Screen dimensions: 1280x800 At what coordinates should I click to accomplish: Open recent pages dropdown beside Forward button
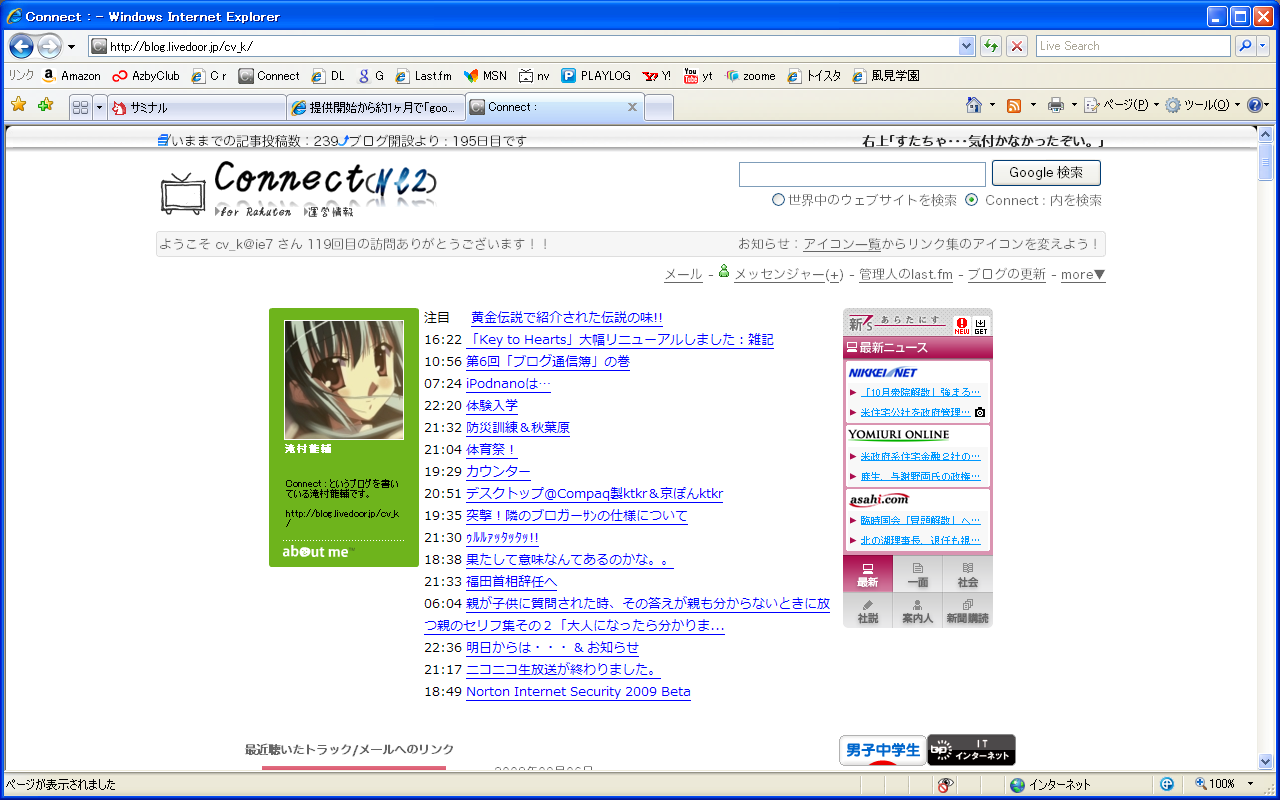(x=71, y=47)
